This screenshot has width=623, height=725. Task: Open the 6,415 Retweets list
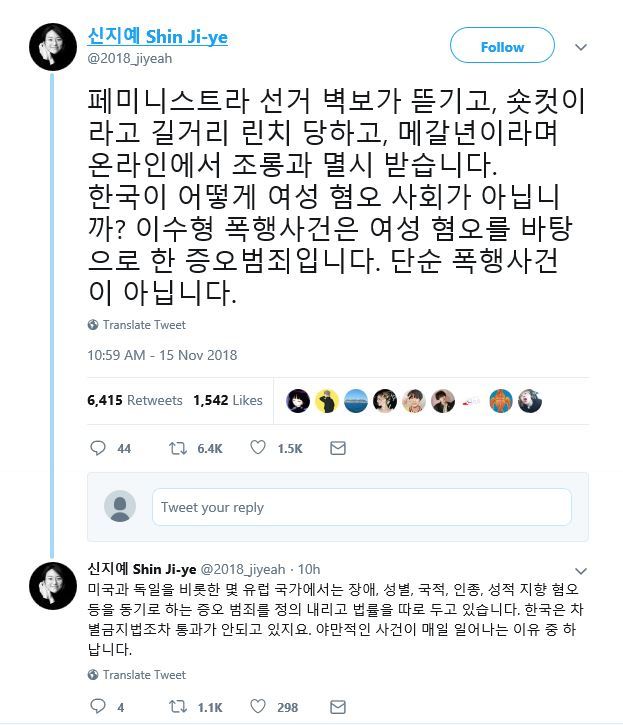[135, 400]
